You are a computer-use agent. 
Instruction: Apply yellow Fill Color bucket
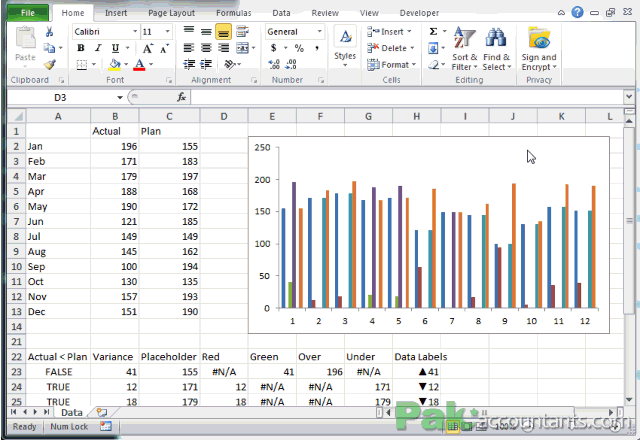pos(115,64)
